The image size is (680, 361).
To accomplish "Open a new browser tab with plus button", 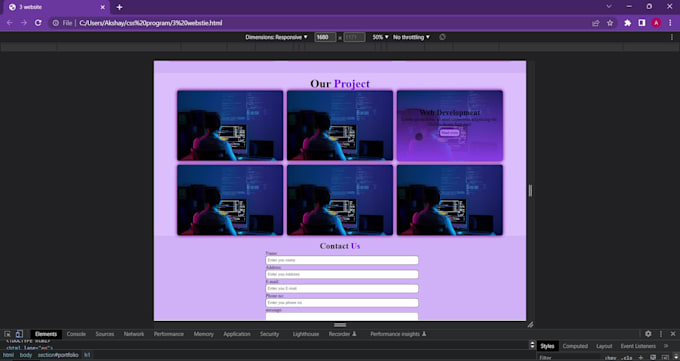I will [x=119, y=7].
